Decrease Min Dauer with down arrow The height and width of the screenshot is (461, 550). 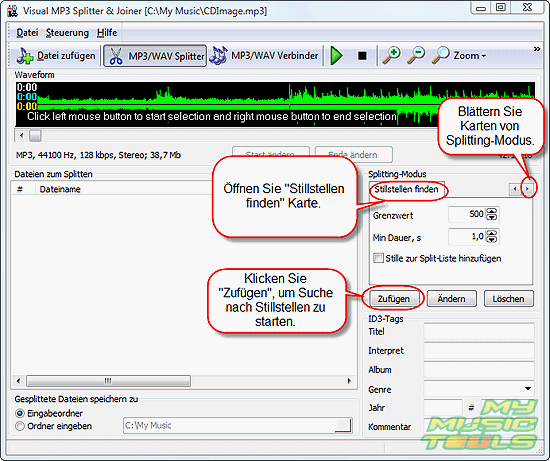tap(492, 240)
